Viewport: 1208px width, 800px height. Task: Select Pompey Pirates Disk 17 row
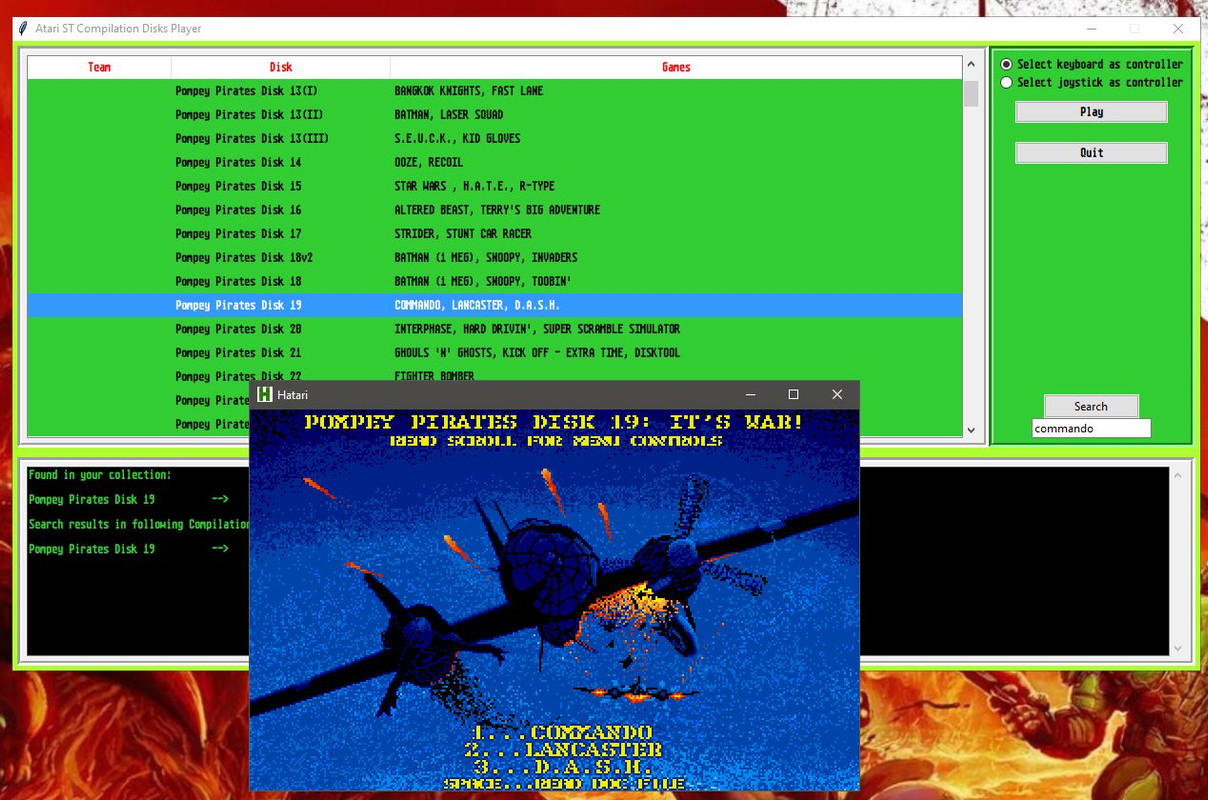[495, 234]
